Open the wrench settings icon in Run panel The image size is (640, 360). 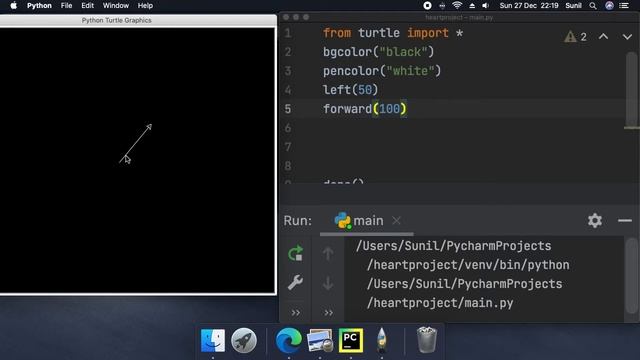295,282
